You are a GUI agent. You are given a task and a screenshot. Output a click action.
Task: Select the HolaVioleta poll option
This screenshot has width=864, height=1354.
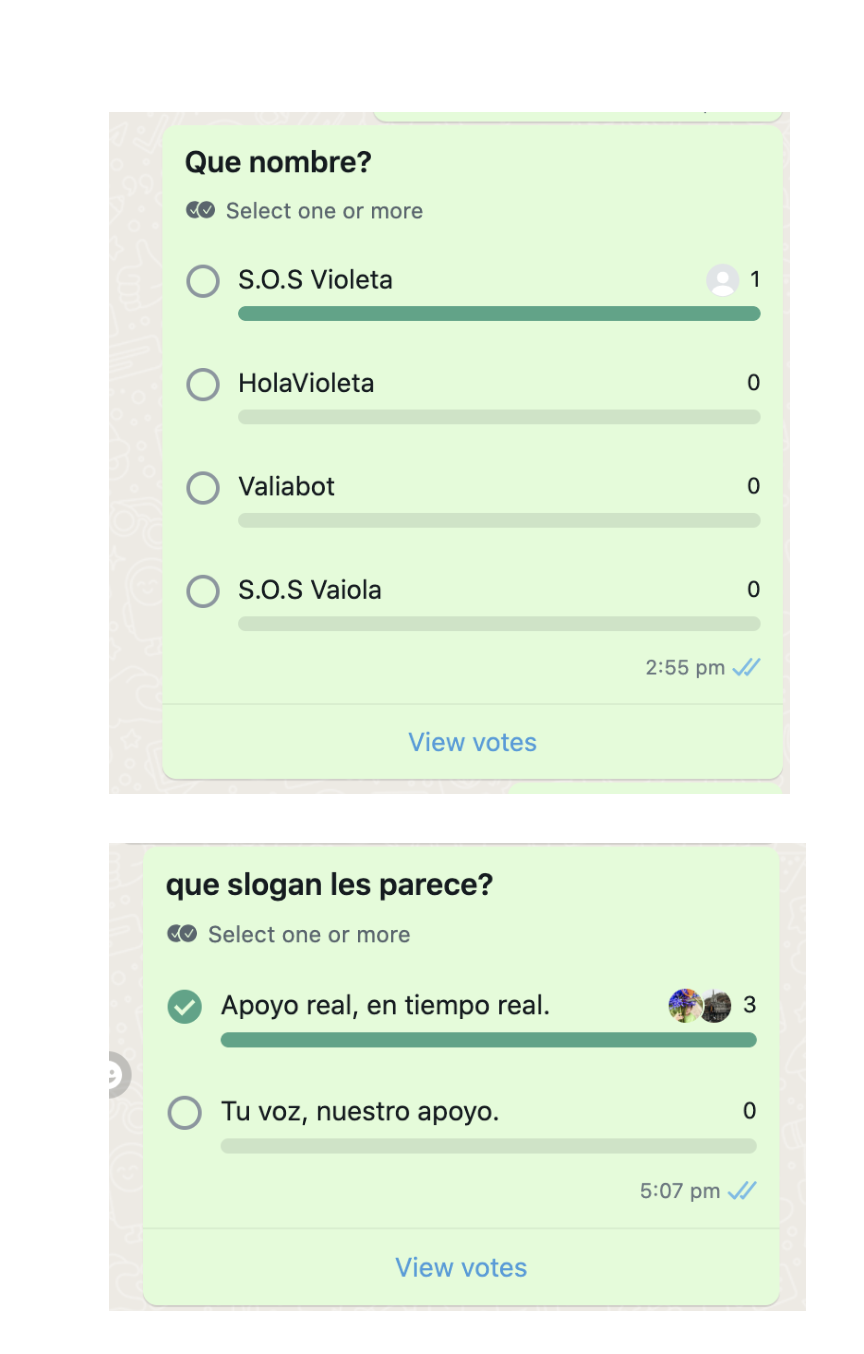click(x=203, y=384)
